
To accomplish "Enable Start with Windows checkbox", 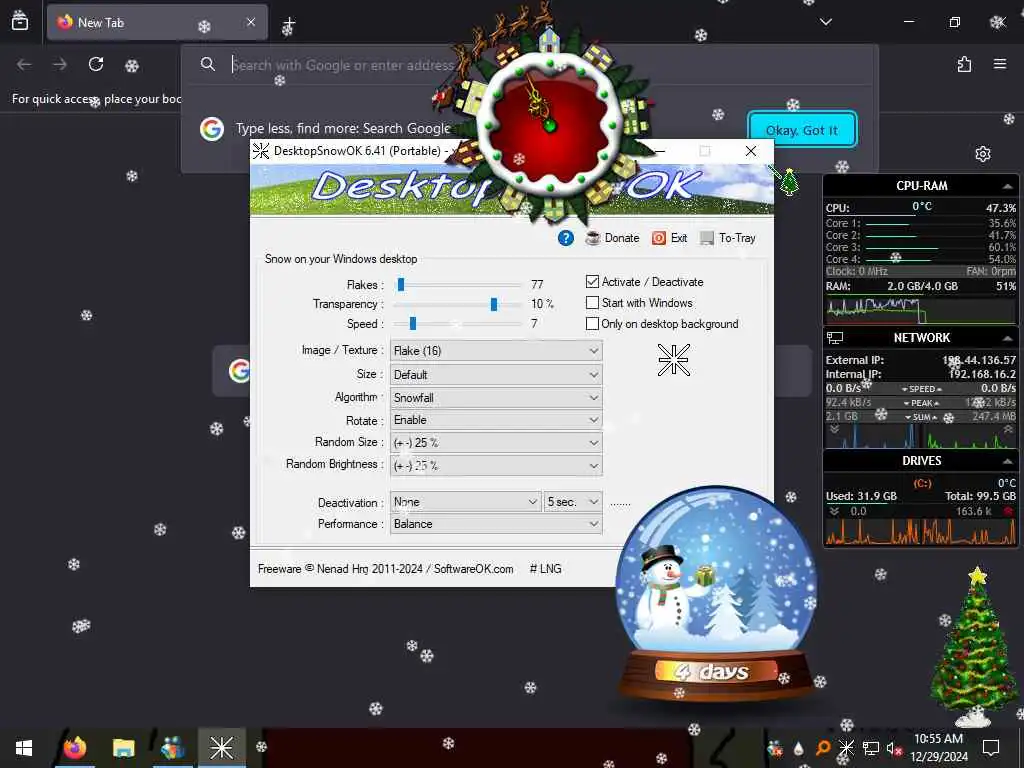I will pos(592,303).
